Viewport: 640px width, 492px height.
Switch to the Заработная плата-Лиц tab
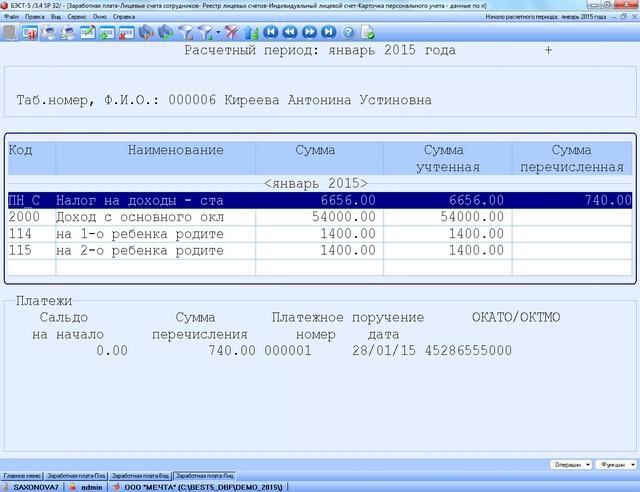click(x=204, y=476)
